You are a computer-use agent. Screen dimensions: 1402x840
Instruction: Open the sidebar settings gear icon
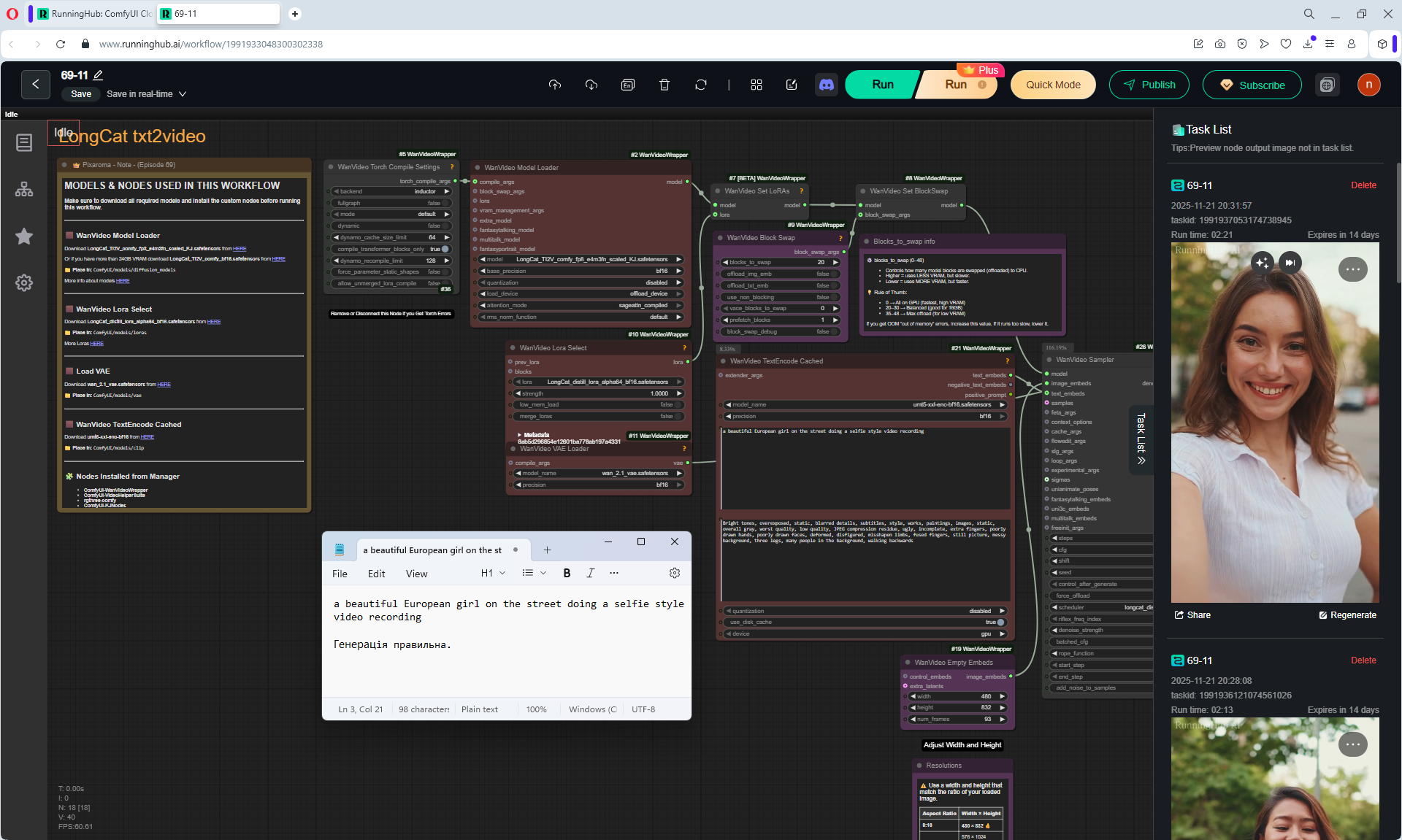24,283
